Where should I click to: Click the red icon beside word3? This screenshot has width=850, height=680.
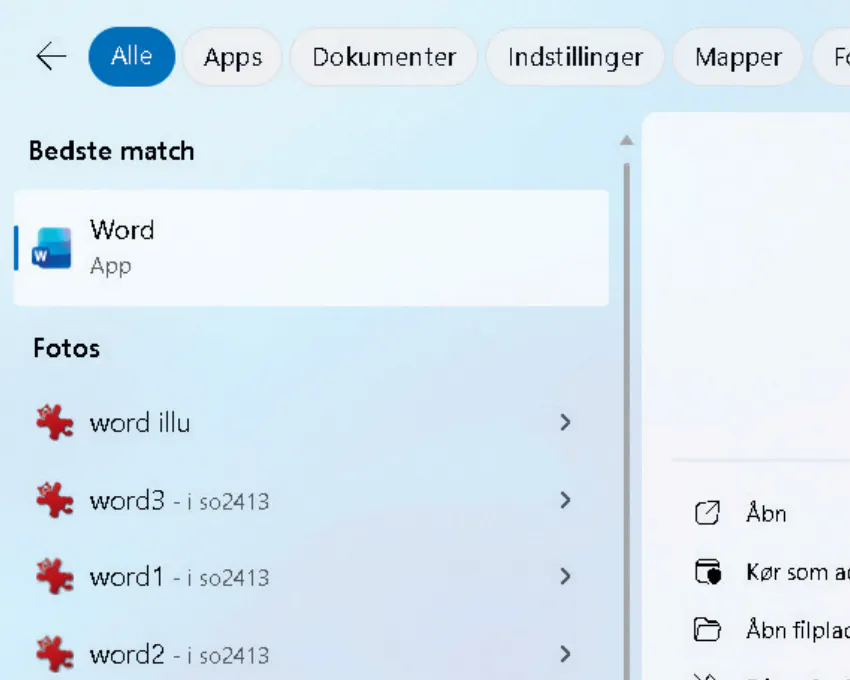(x=54, y=500)
